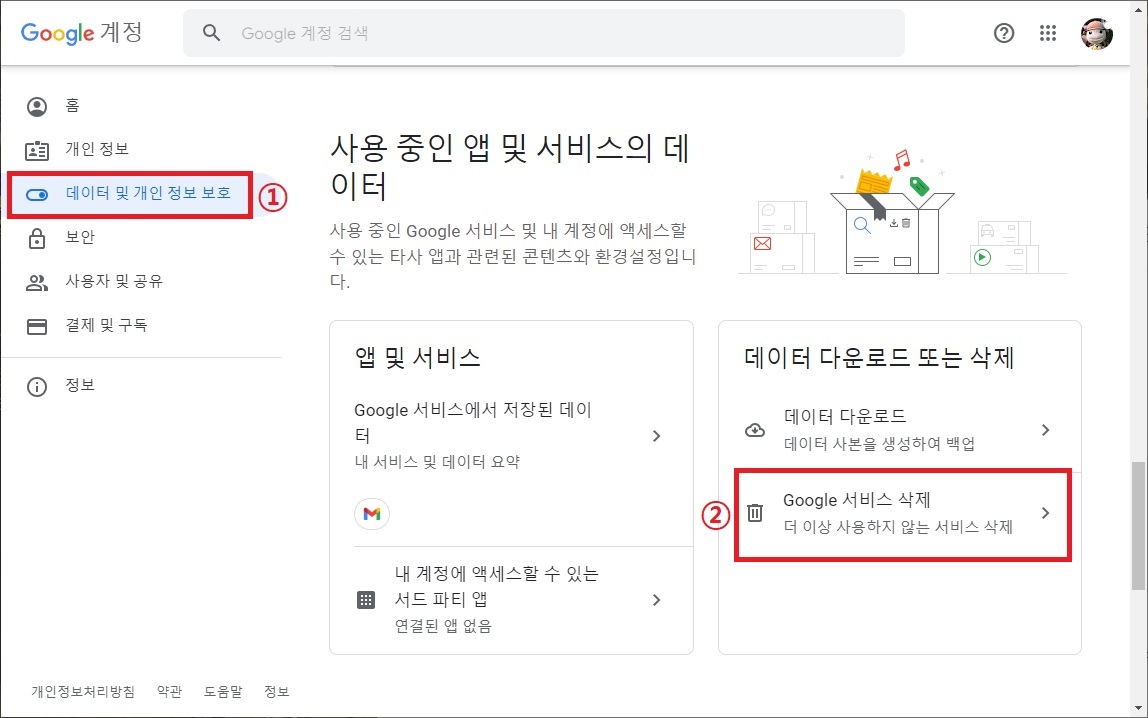Open the Google apps grid icon

click(x=1048, y=33)
